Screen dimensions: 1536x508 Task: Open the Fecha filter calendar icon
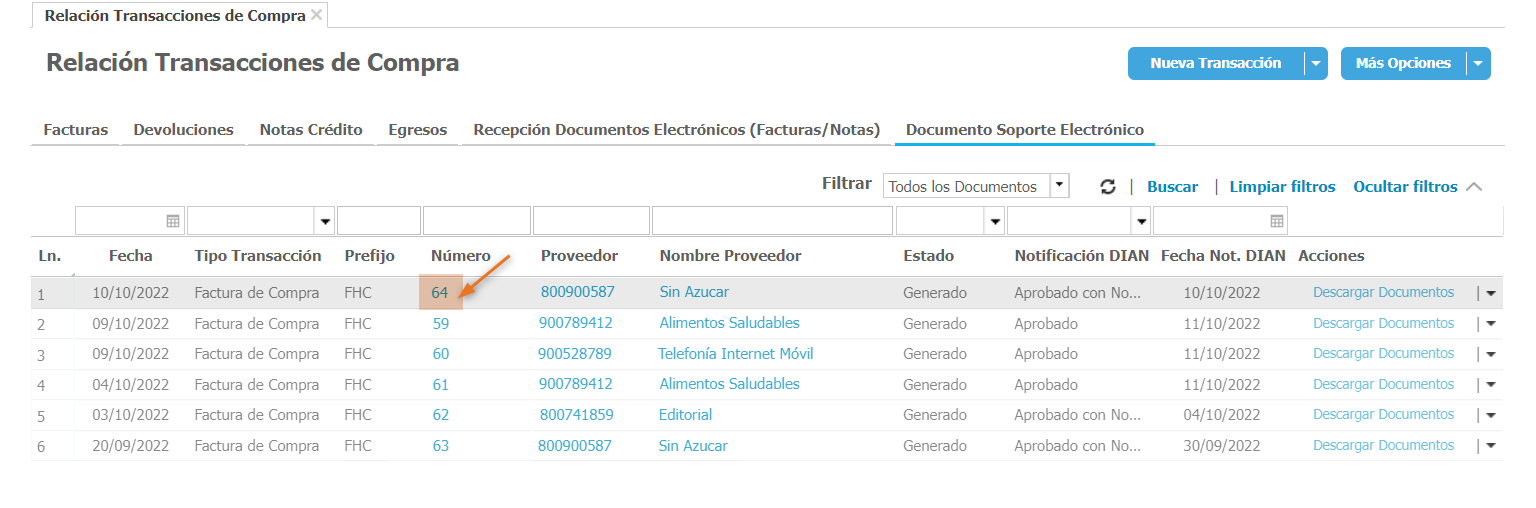click(x=173, y=221)
